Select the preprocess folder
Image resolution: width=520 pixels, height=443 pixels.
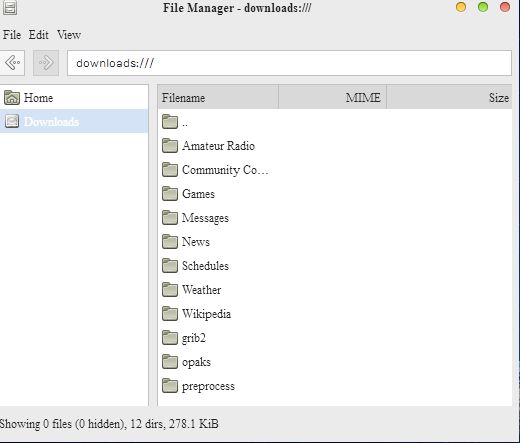coord(199,386)
